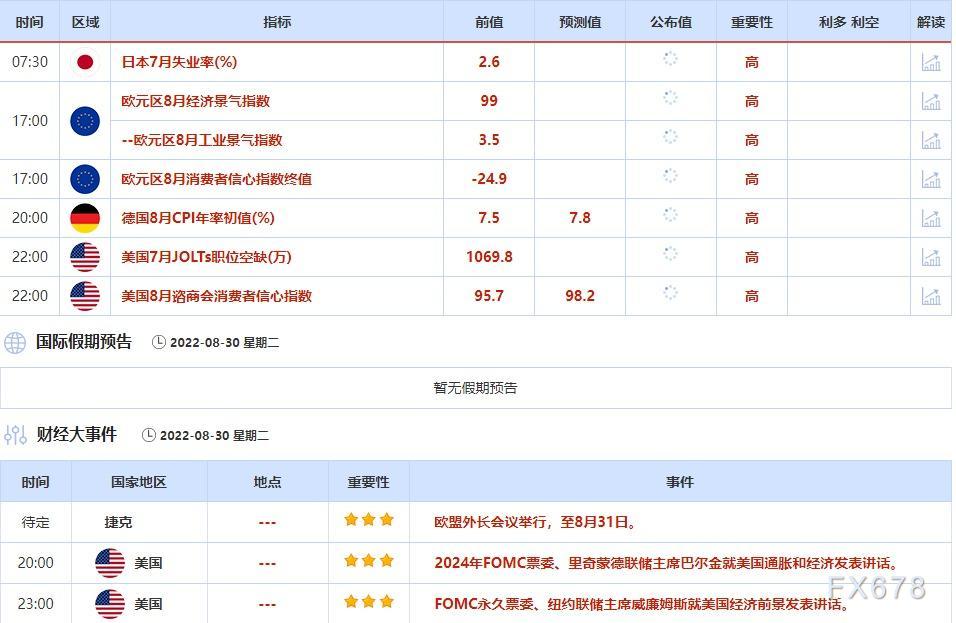Image resolution: width=956 pixels, height=623 pixels.
Task: Click the slider icon beside 财经大事件
Action: pyautogui.click(x=15, y=435)
